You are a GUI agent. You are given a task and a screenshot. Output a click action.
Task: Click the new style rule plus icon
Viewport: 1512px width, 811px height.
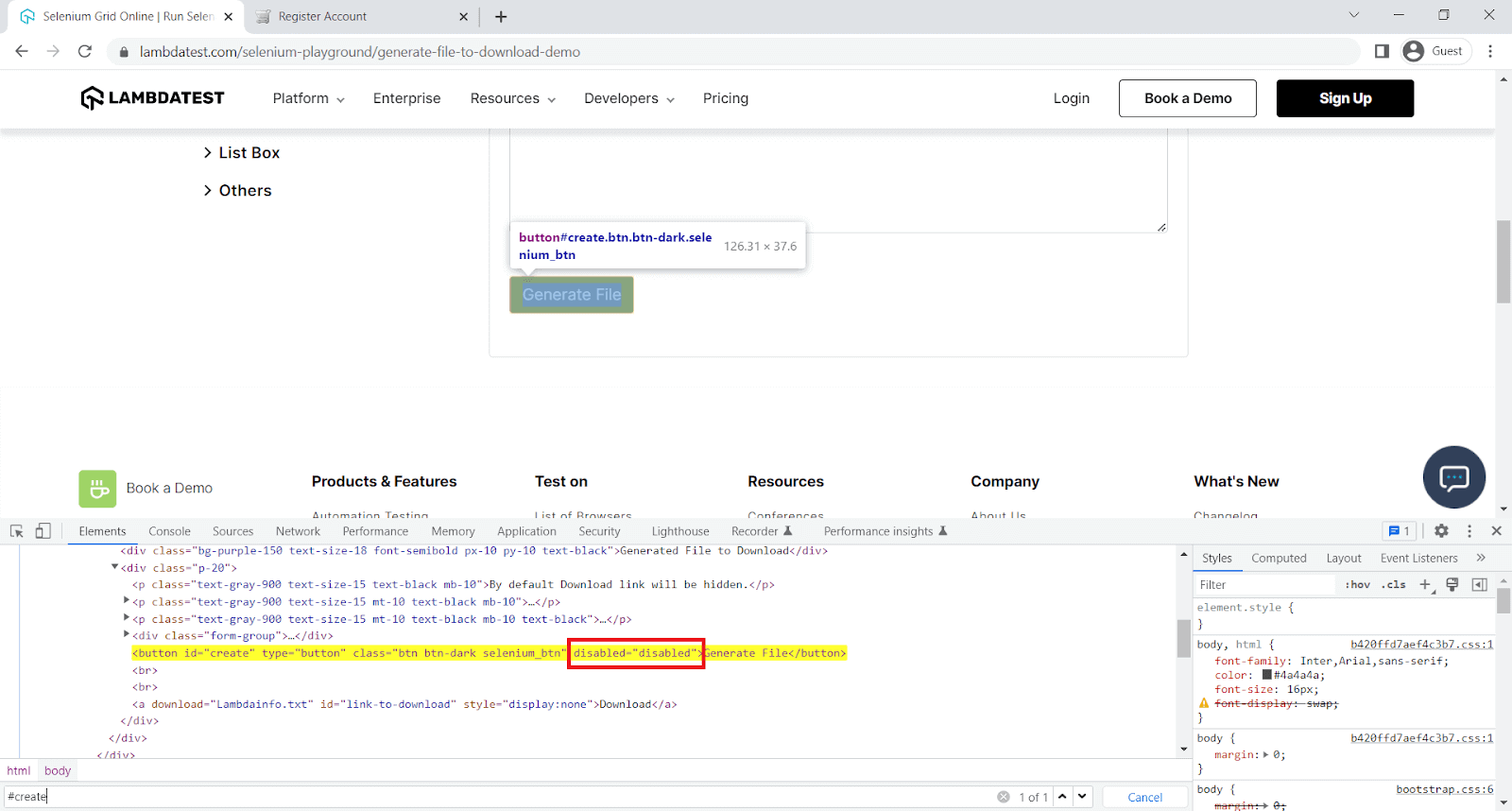1426,584
